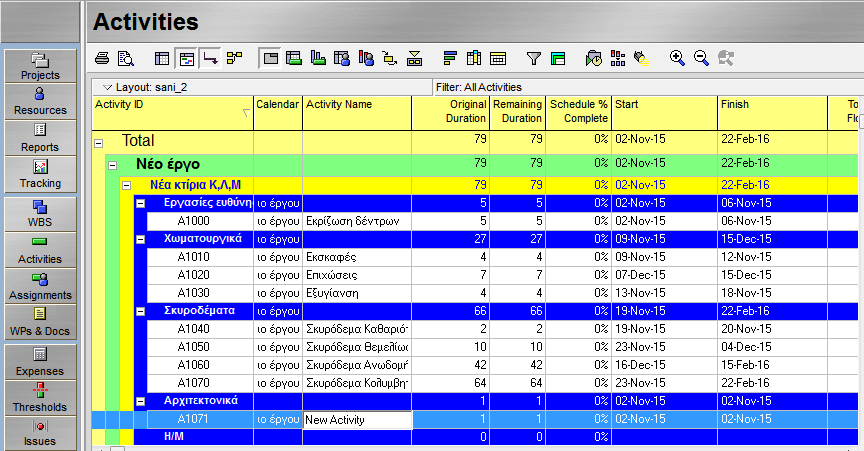Open Assignments from the sidebar
Image resolution: width=864 pixels, height=451 pixels.
click(40, 287)
